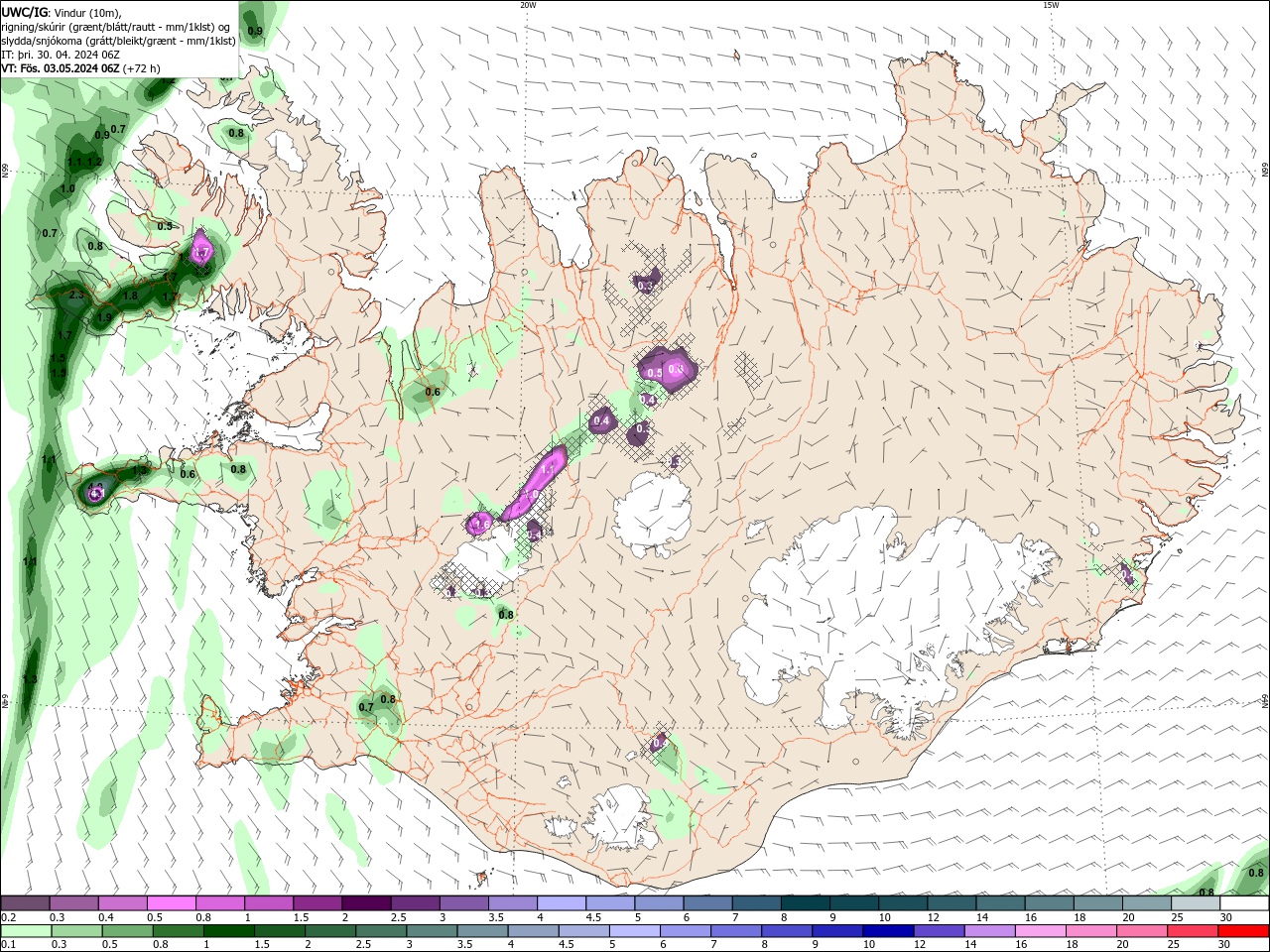Select rain legend swatch between 1 and 1.5
Screen dimensions: 1270x952
tap(229, 931)
